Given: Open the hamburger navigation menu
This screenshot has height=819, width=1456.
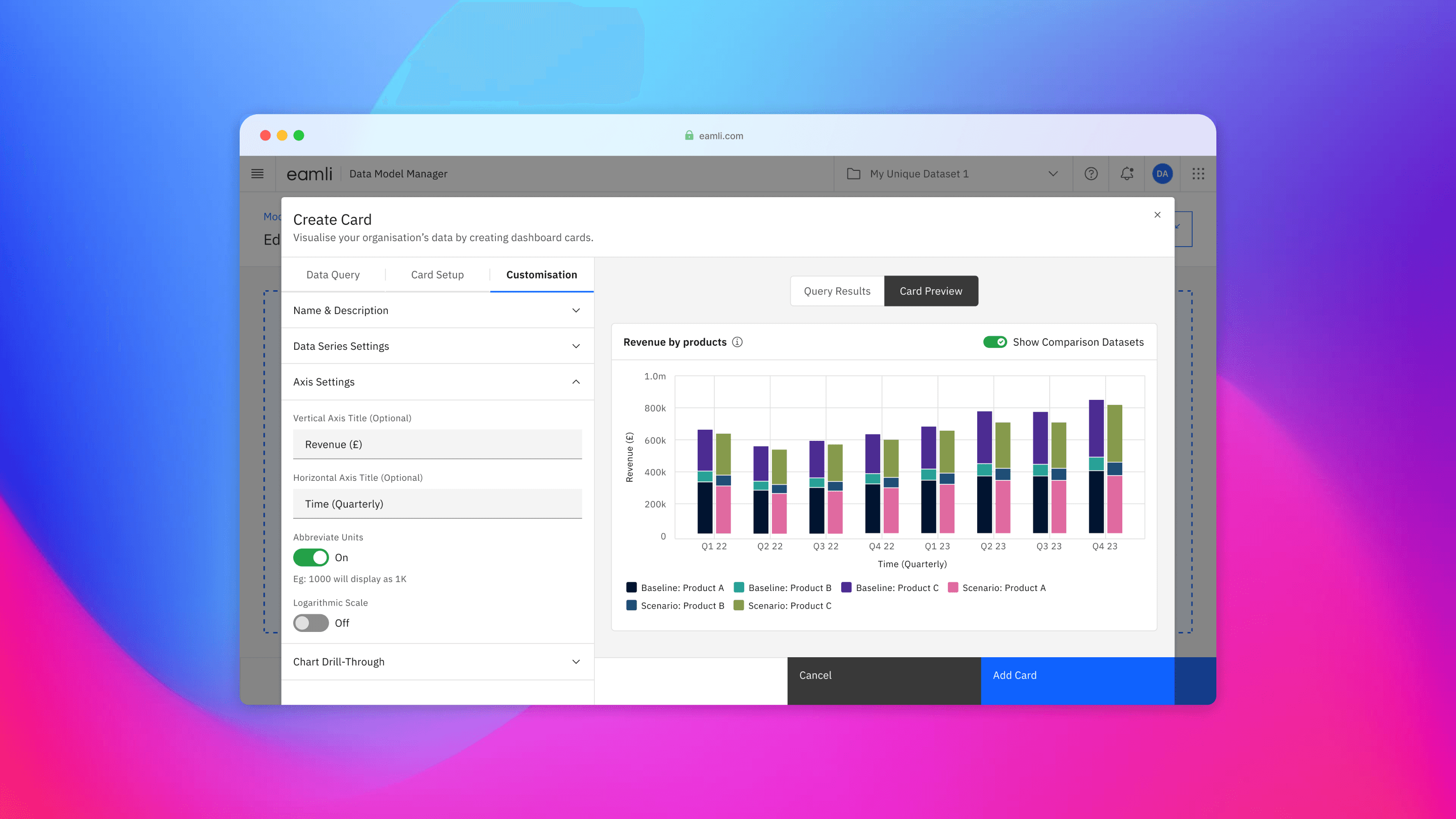Looking at the screenshot, I should (258, 173).
